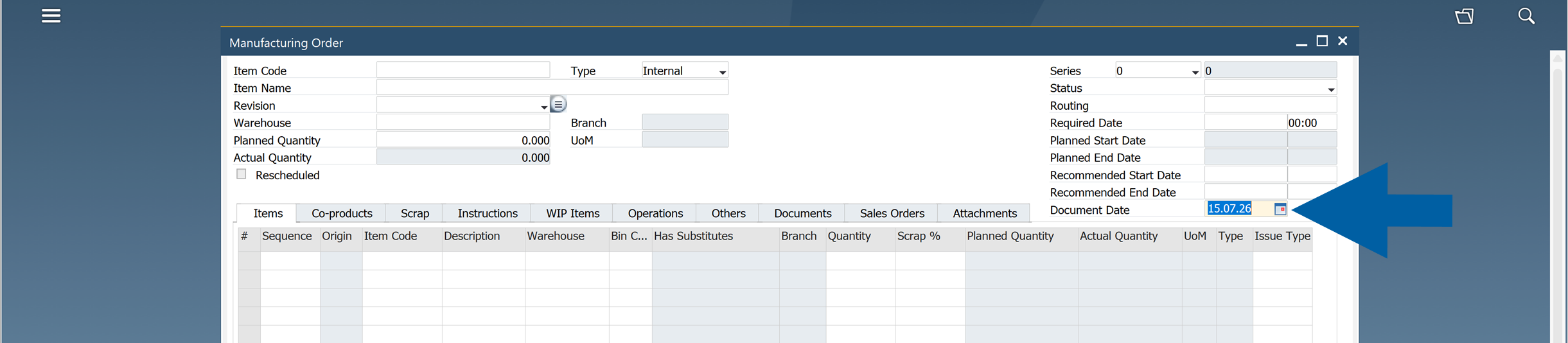Expand the Status dropdown
The height and width of the screenshot is (343, 1568).
[1331, 89]
